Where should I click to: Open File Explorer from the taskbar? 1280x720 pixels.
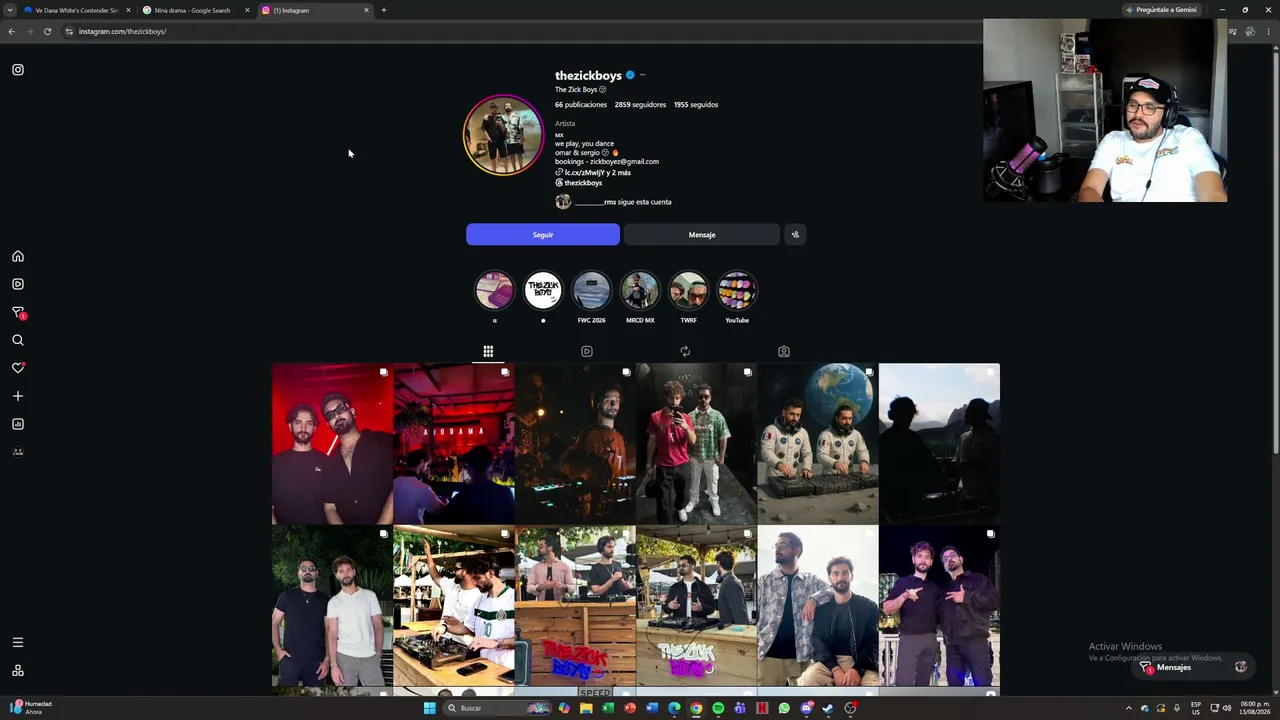(586, 708)
